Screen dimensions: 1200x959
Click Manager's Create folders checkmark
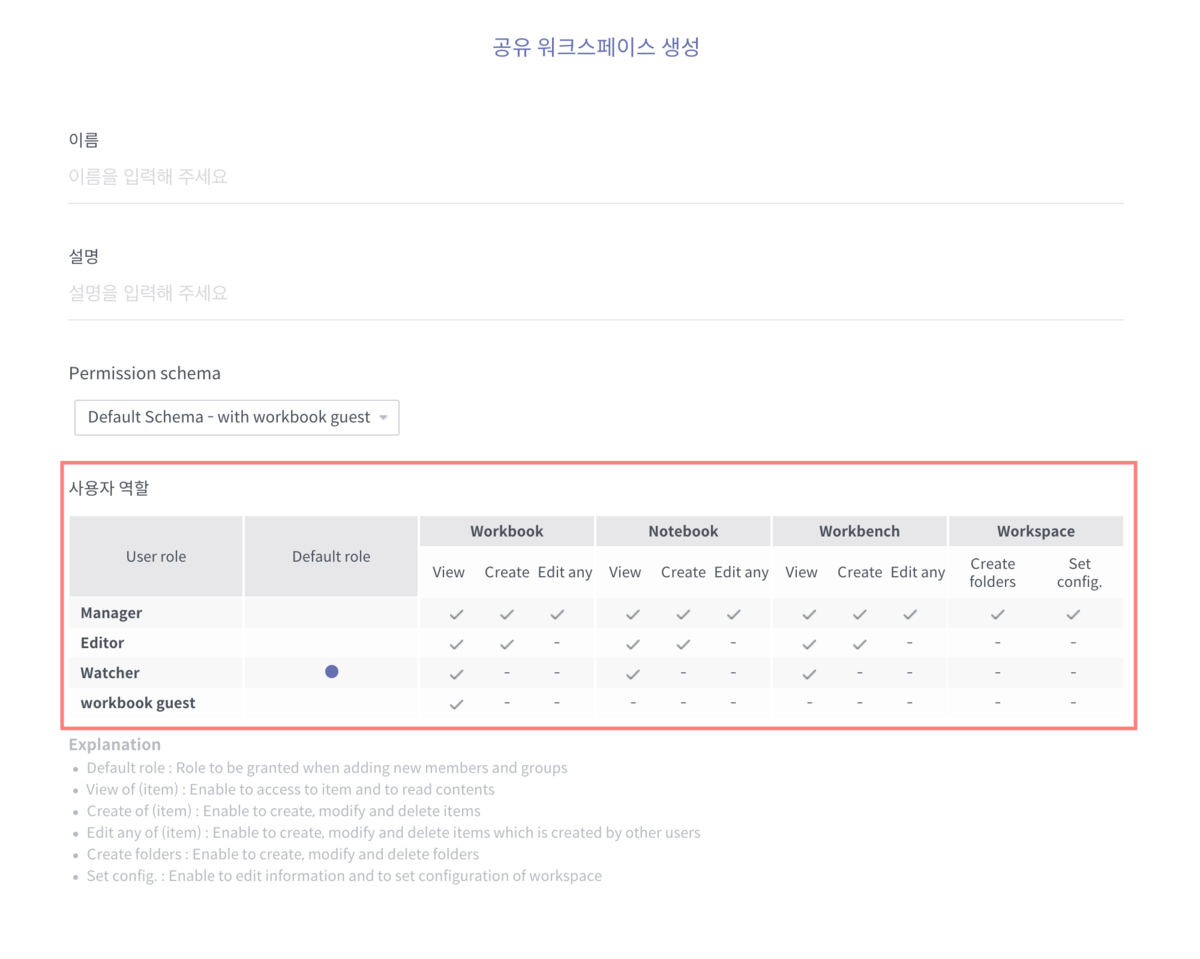click(x=997, y=614)
